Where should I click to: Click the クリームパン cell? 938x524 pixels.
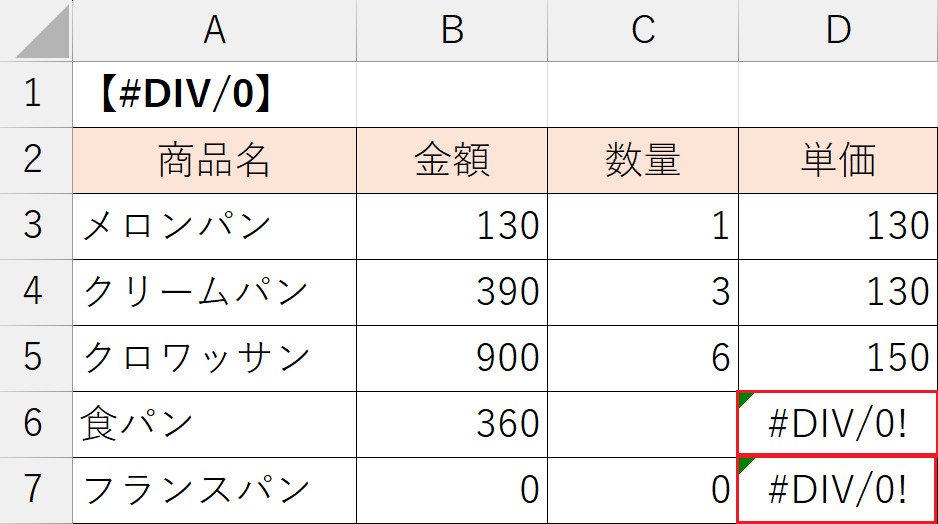pos(214,292)
